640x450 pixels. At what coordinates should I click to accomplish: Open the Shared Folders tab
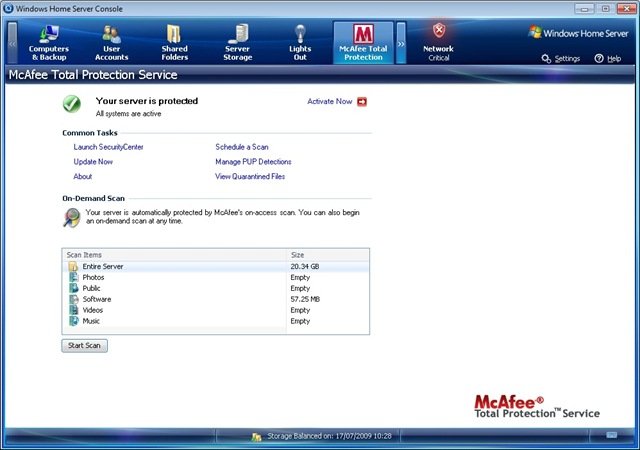174,42
